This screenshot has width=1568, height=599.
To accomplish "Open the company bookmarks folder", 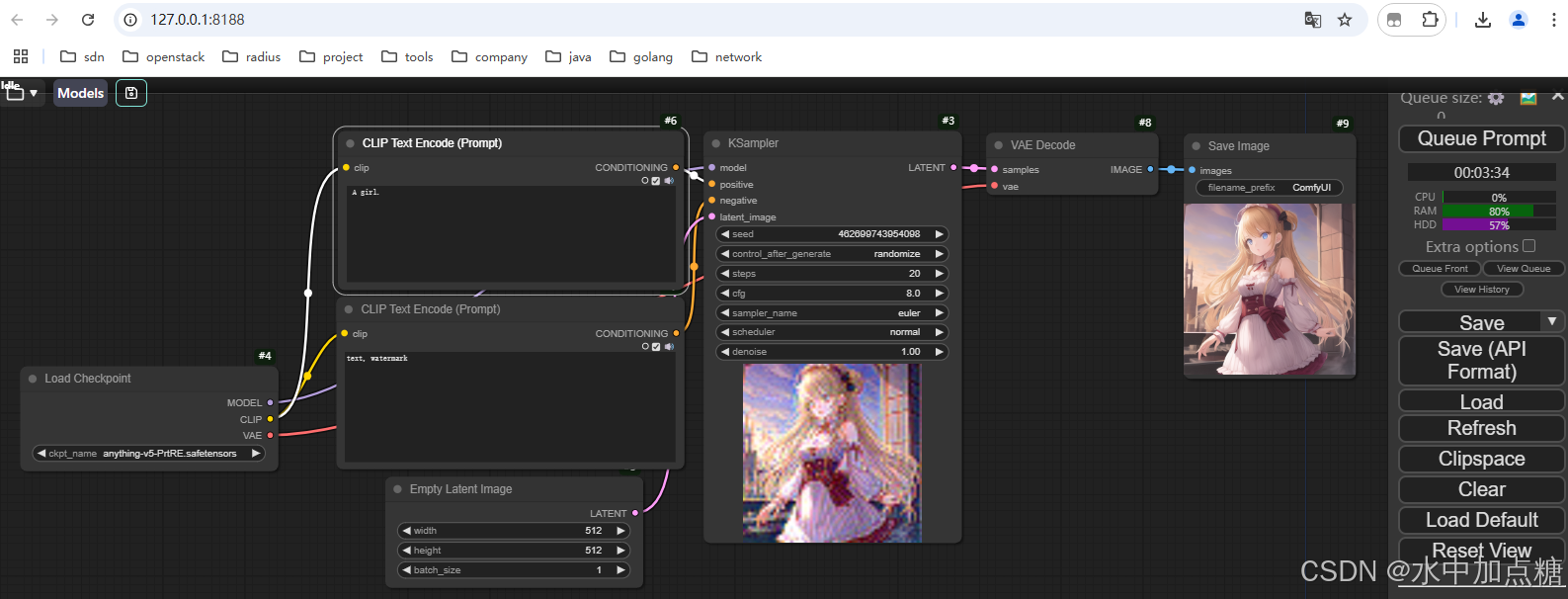I will click(490, 57).
